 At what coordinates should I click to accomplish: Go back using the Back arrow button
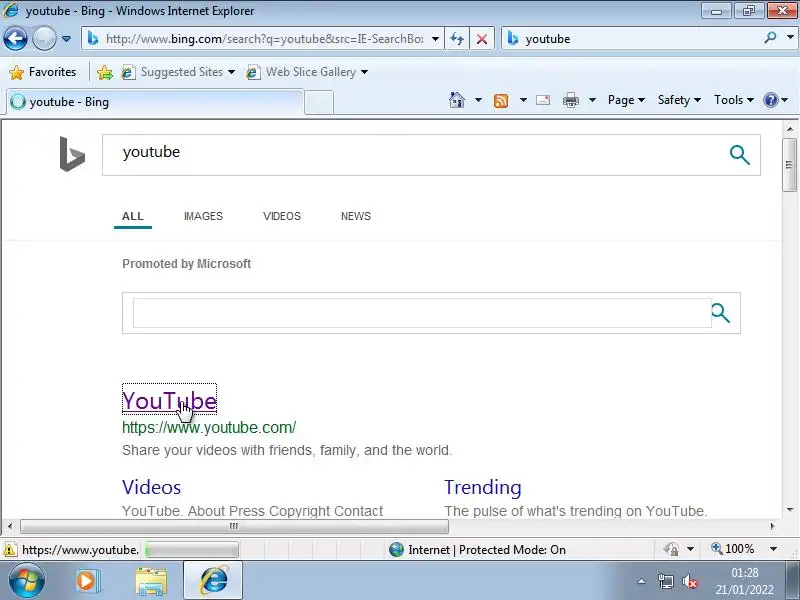(x=15, y=39)
